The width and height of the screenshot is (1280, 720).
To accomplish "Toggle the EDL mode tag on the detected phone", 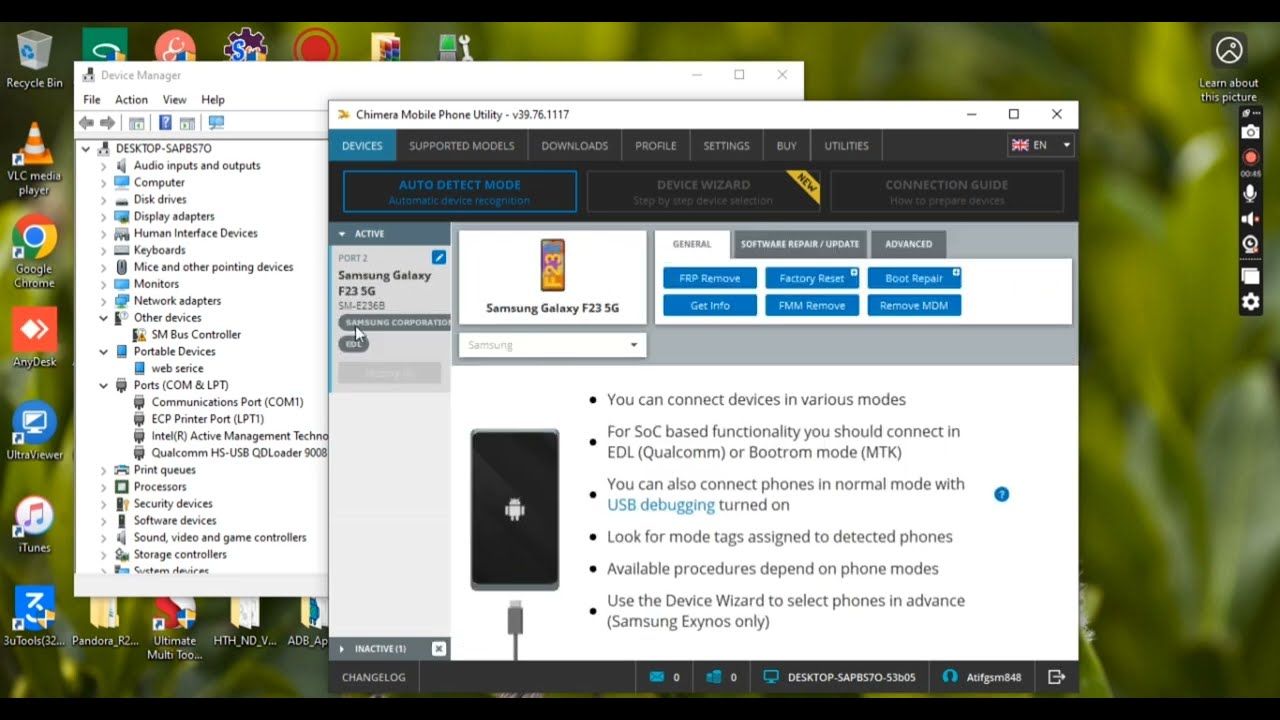I will click(x=354, y=343).
